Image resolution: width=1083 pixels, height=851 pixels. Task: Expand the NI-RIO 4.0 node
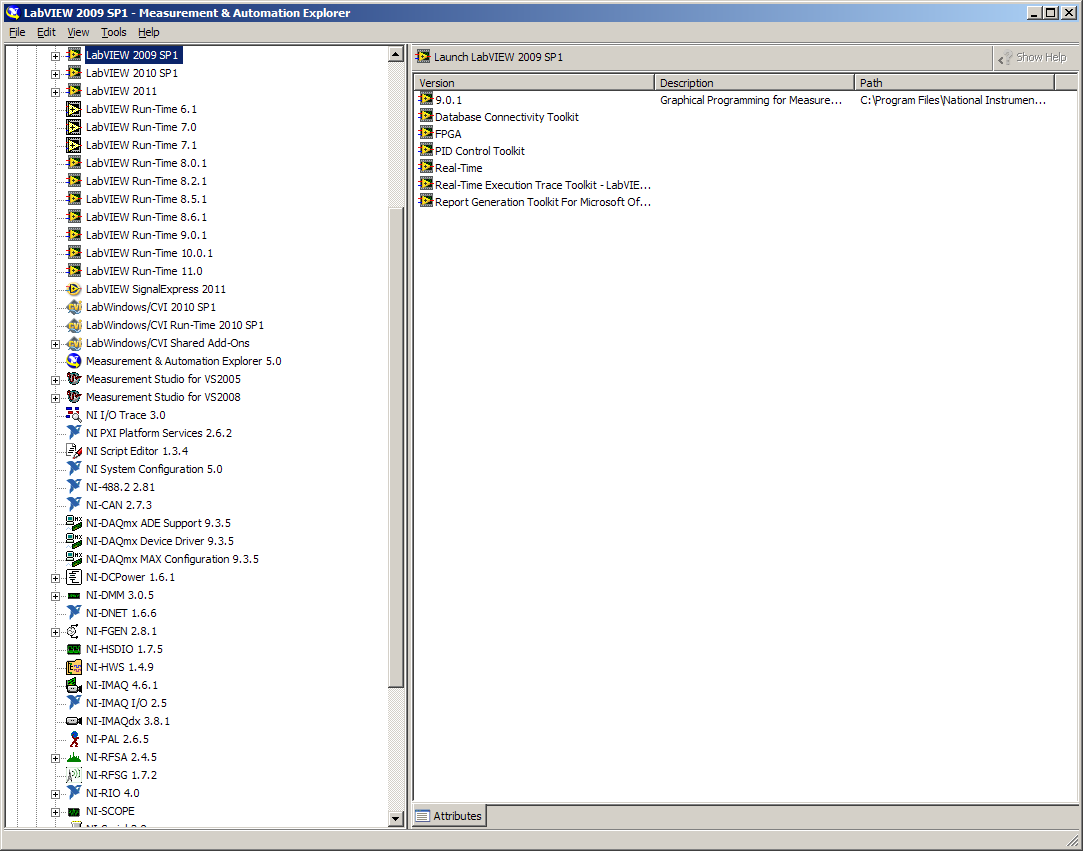click(55, 794)
